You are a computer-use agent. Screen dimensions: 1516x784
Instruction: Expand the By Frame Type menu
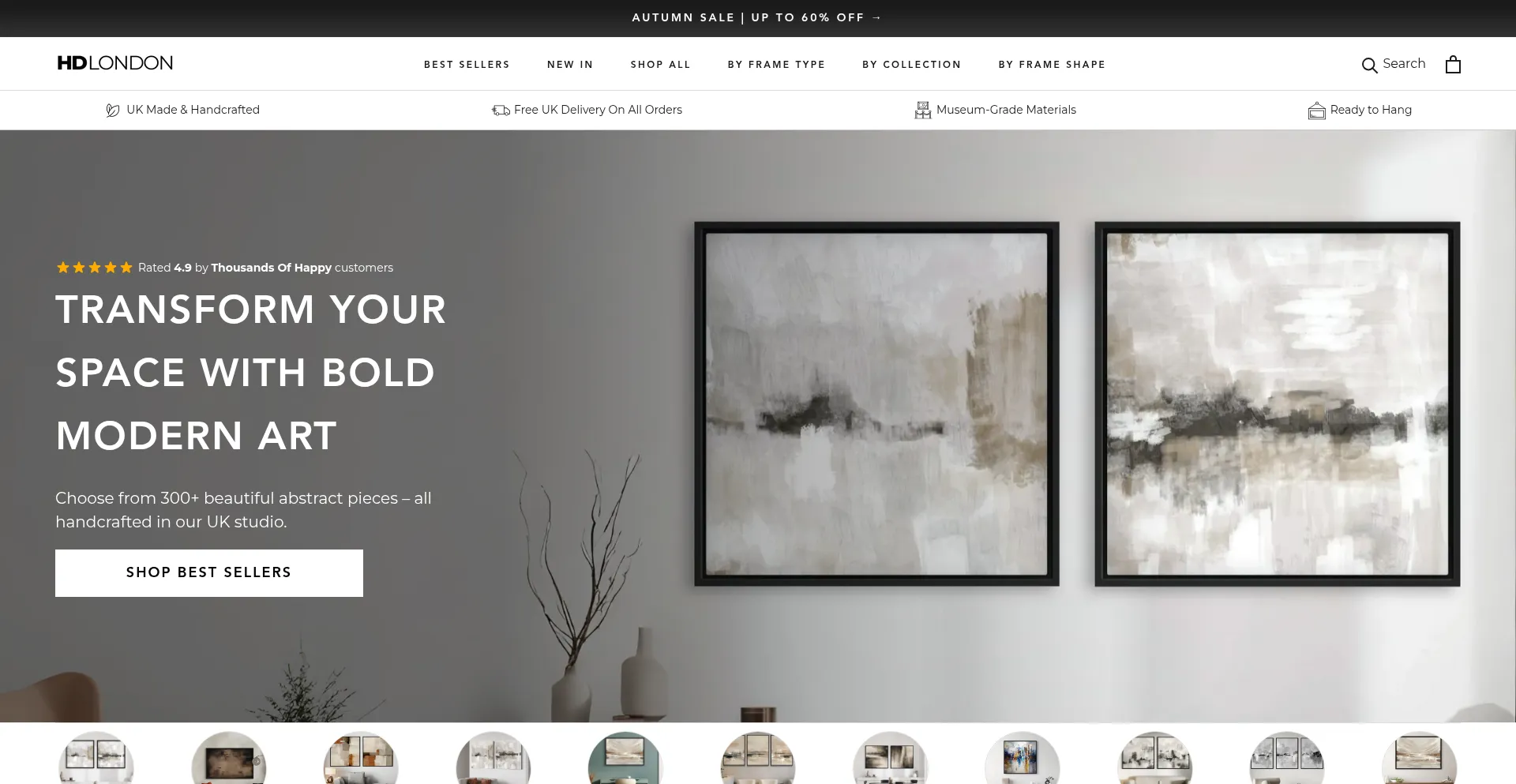tap(776, 65)
